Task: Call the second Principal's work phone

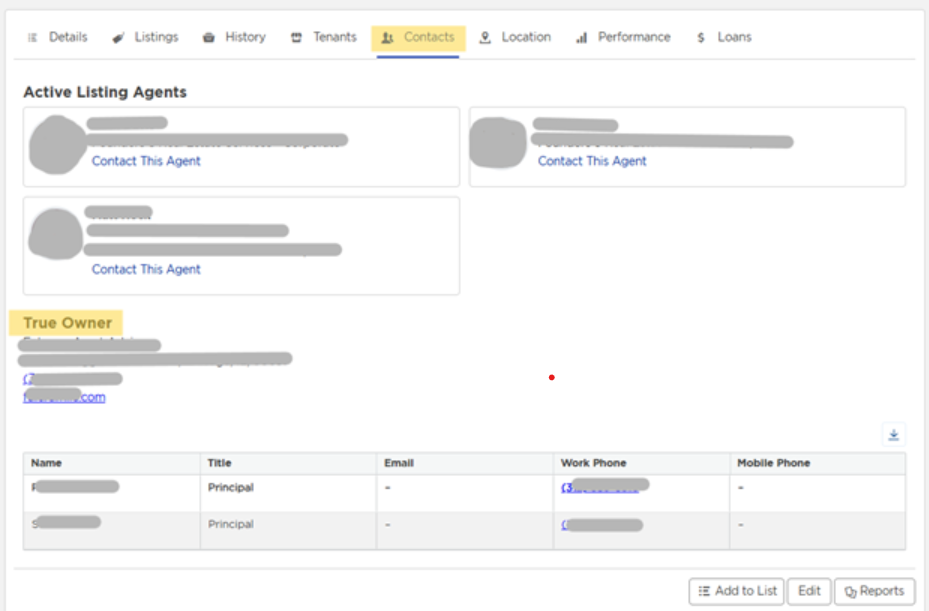Action: (x=600, y=524)
